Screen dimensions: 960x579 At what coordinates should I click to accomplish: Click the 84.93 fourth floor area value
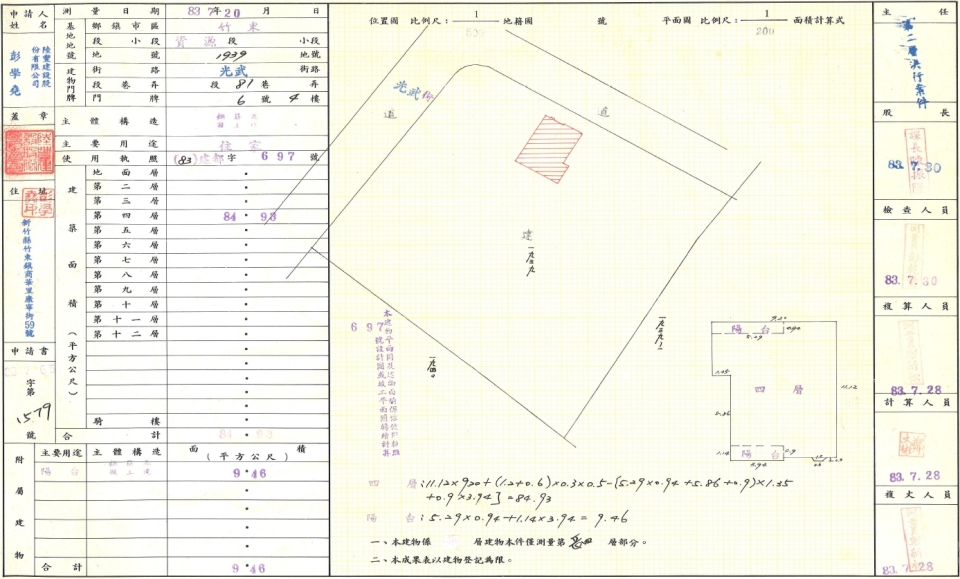247,216
